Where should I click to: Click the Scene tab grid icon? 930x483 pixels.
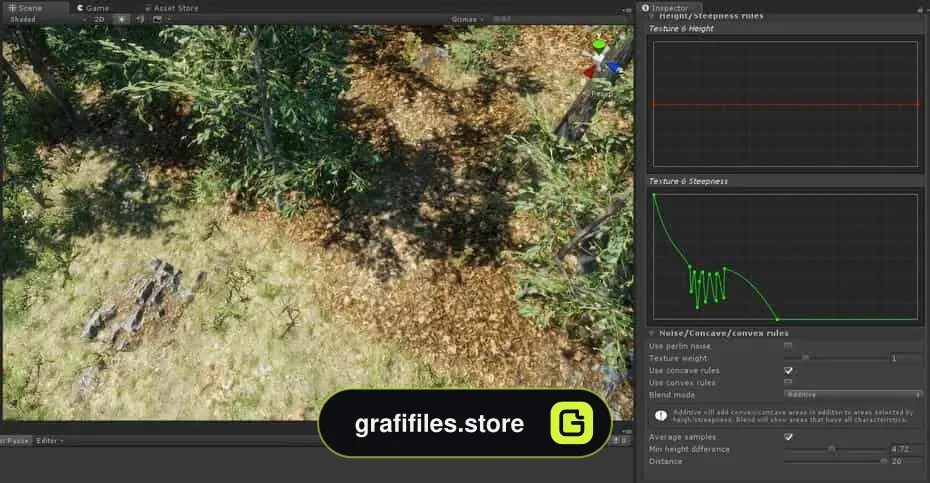[x=12, y=8]
